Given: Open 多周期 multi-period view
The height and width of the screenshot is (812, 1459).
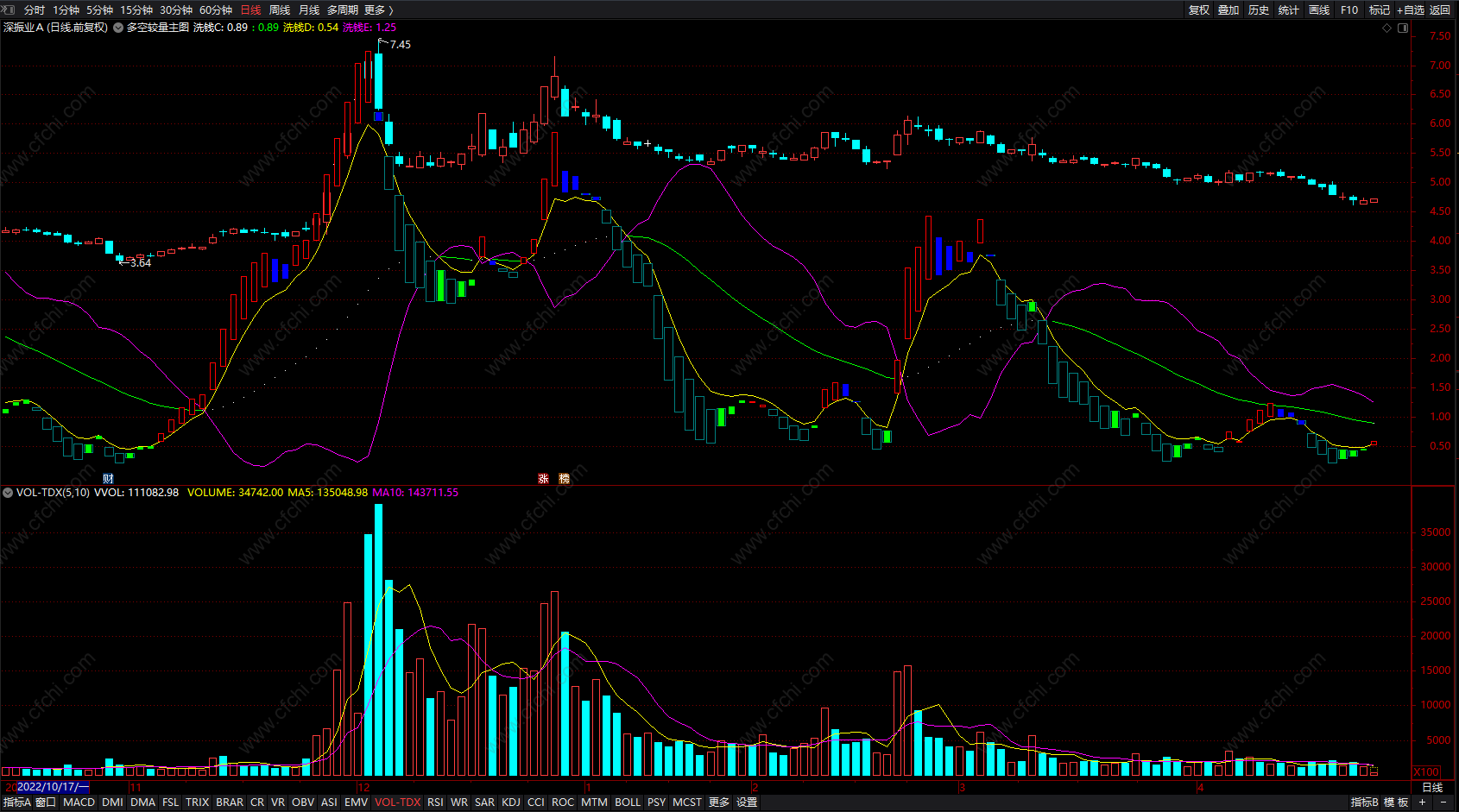Looking at the screenshot, I should (x=343, y=10).
